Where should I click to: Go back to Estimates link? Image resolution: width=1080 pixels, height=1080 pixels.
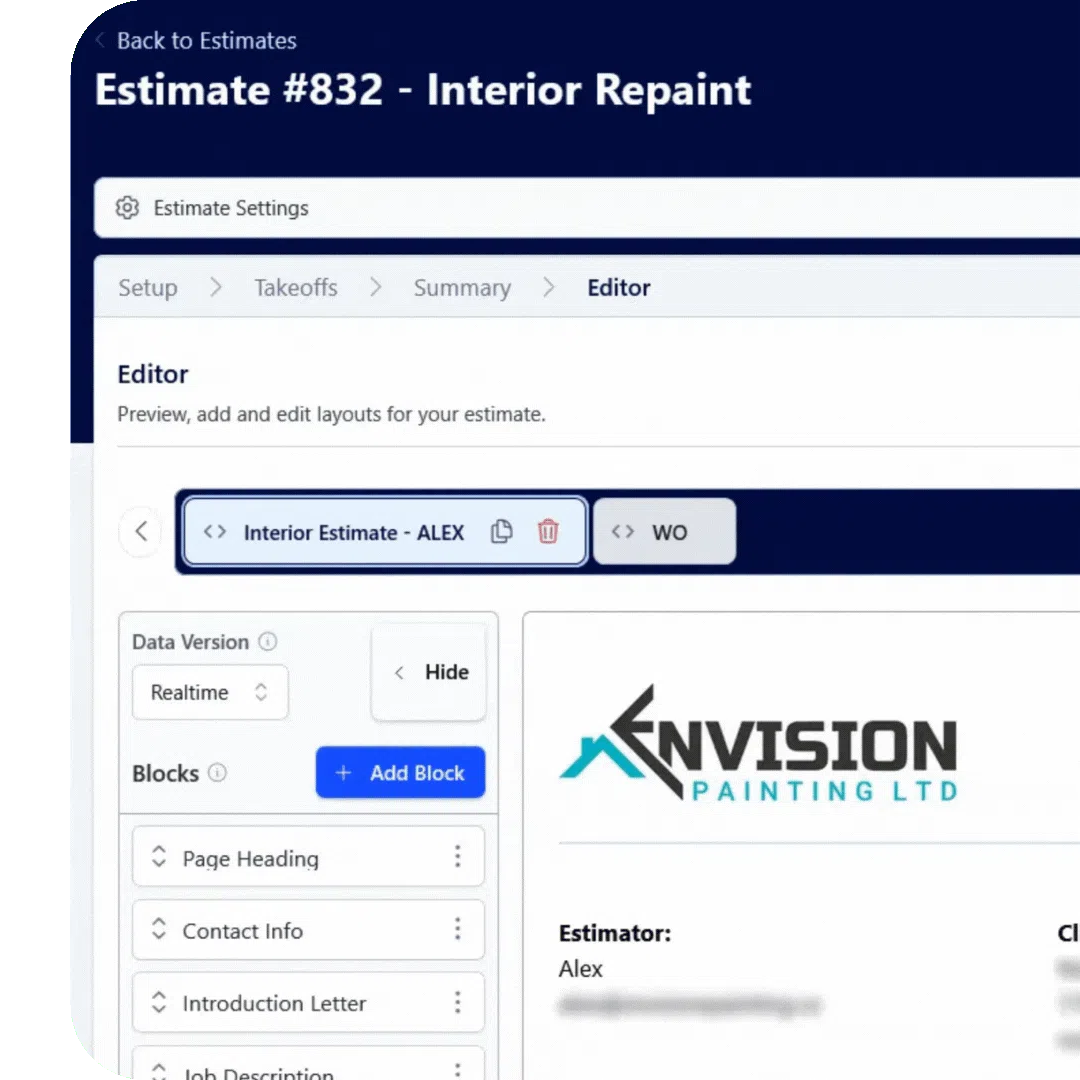tap(196, 41)
